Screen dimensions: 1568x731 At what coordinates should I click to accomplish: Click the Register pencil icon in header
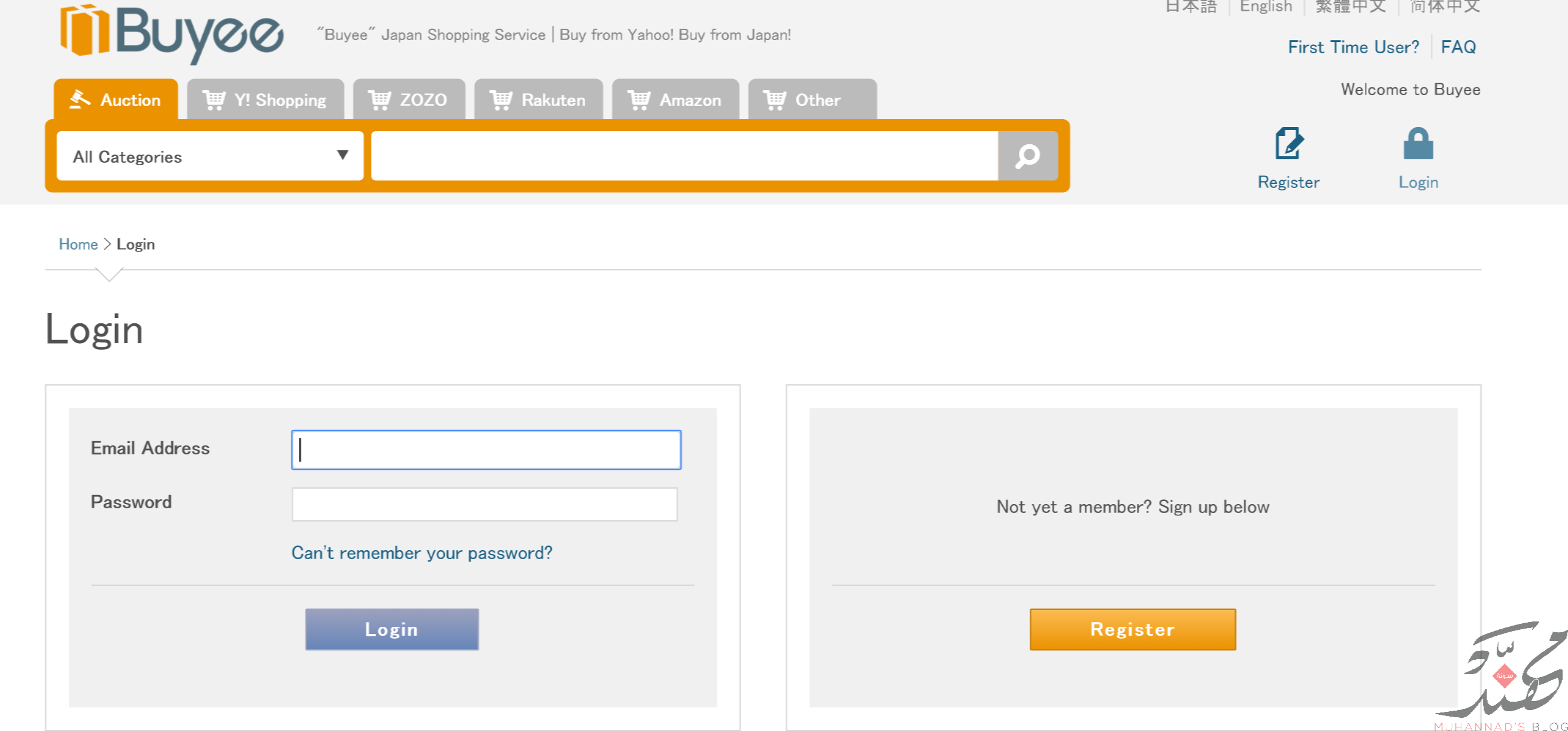1288,144
